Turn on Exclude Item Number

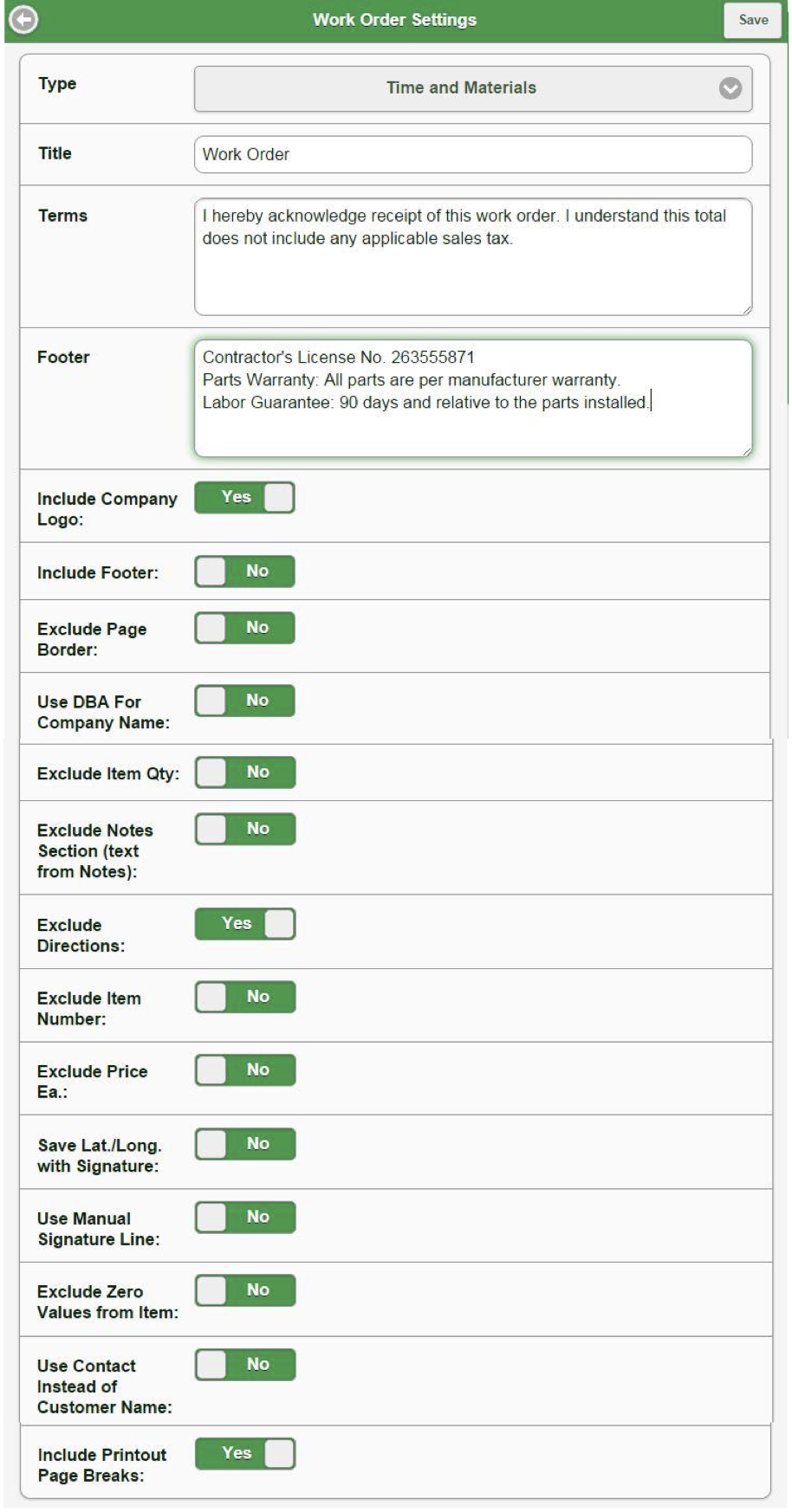[x=245, y=996]
